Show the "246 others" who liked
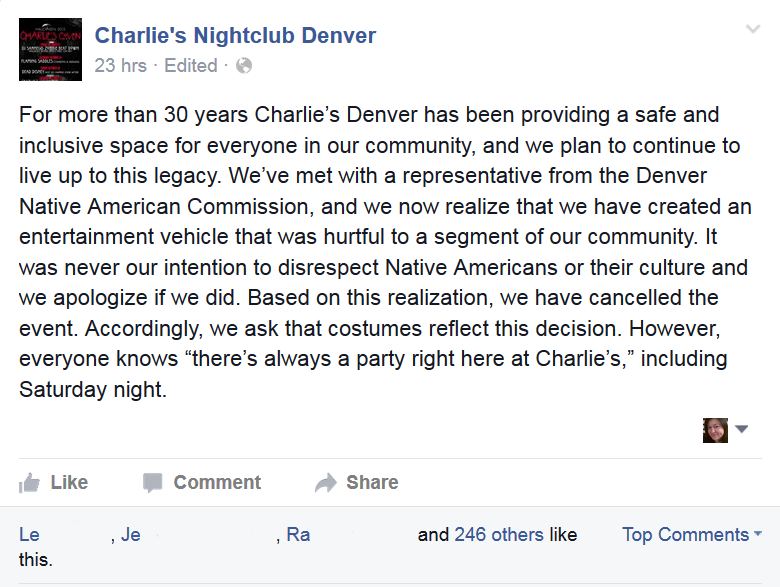Viewport: 780px width, 587px height. (x=498, y=535)
